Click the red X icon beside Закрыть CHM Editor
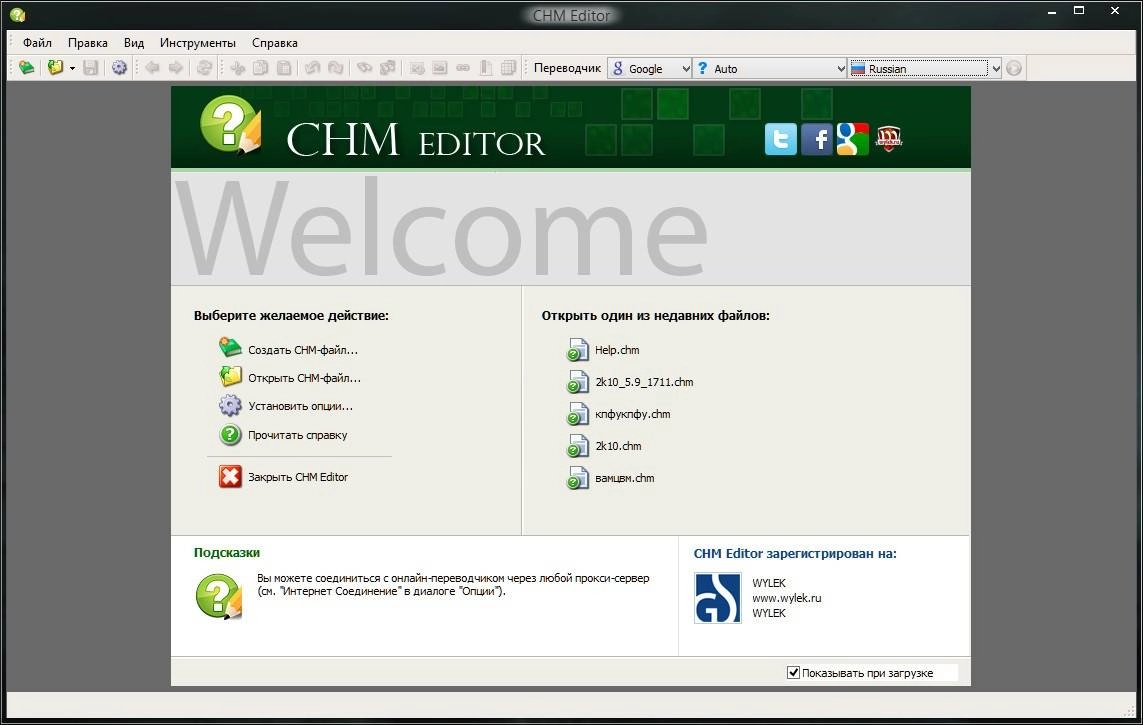Screen dimensions: 1143x725 click(x=230, y=477)
